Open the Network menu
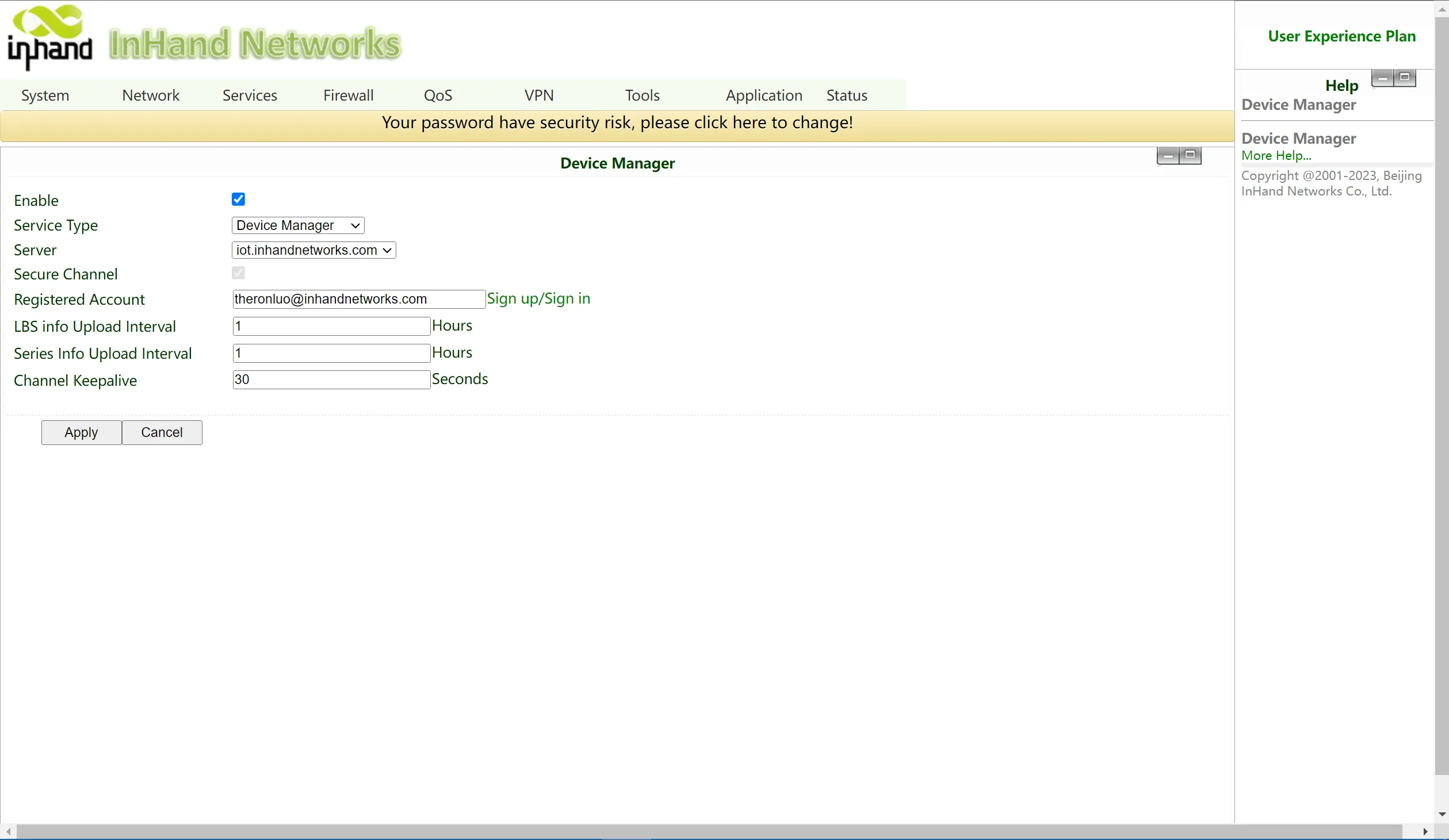Viewport: 1449px width, 840px height. 151,95
